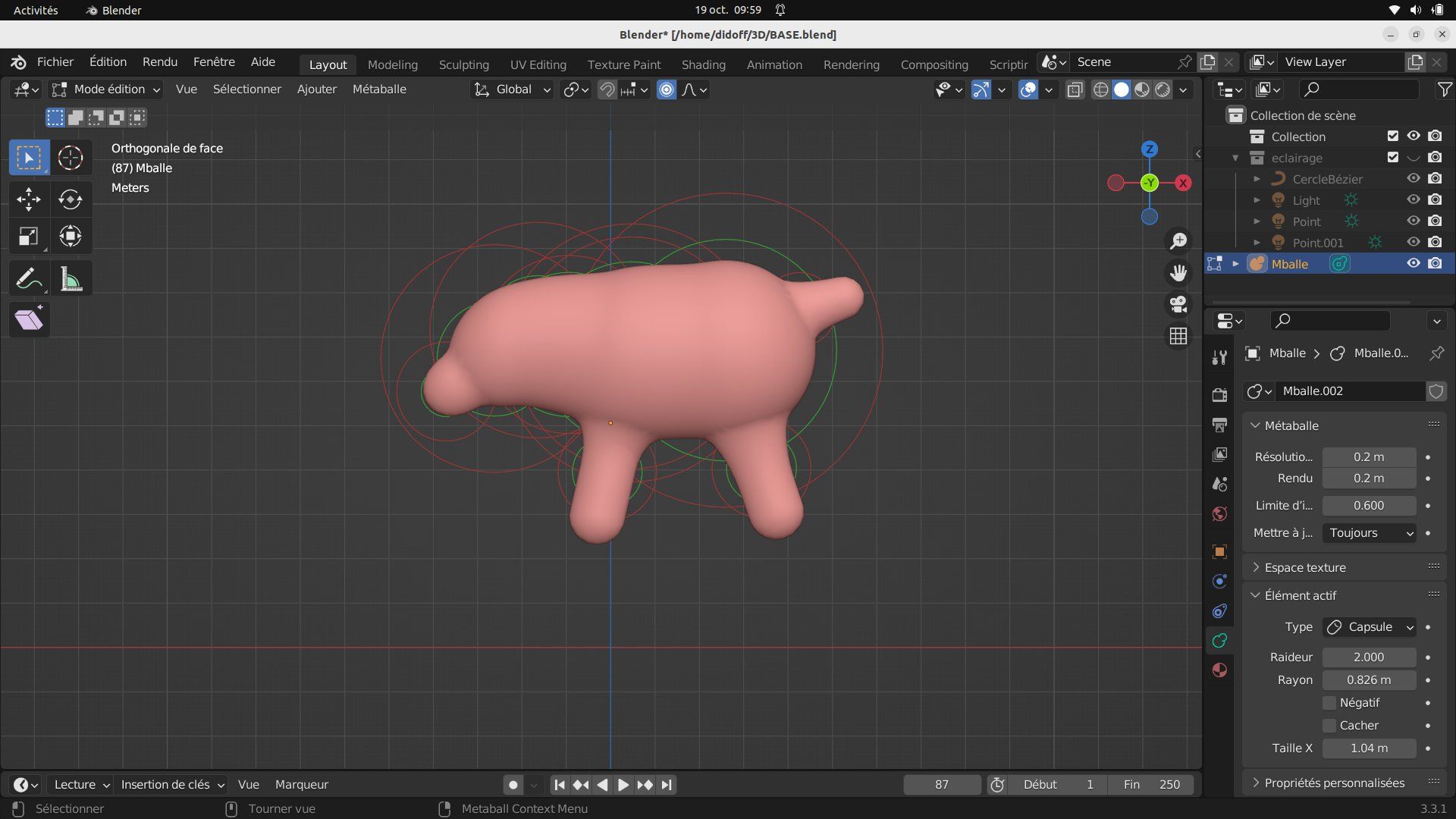Viewport: 1456px width, 819px height.
Task: Enable the Négatif checkbox
Action: pyautogui.click(x=1329, y=703)
